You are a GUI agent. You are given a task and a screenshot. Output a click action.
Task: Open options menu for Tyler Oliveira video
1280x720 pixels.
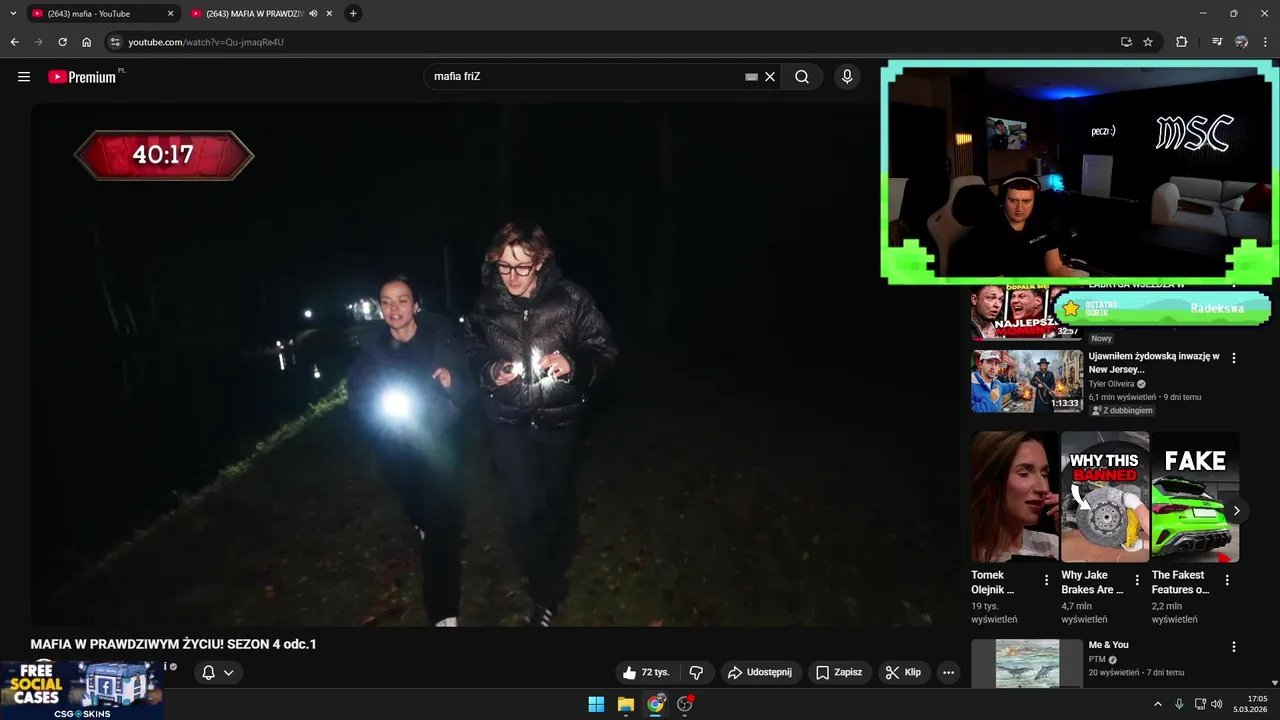pyautogui.click(x=1234, y=358)
